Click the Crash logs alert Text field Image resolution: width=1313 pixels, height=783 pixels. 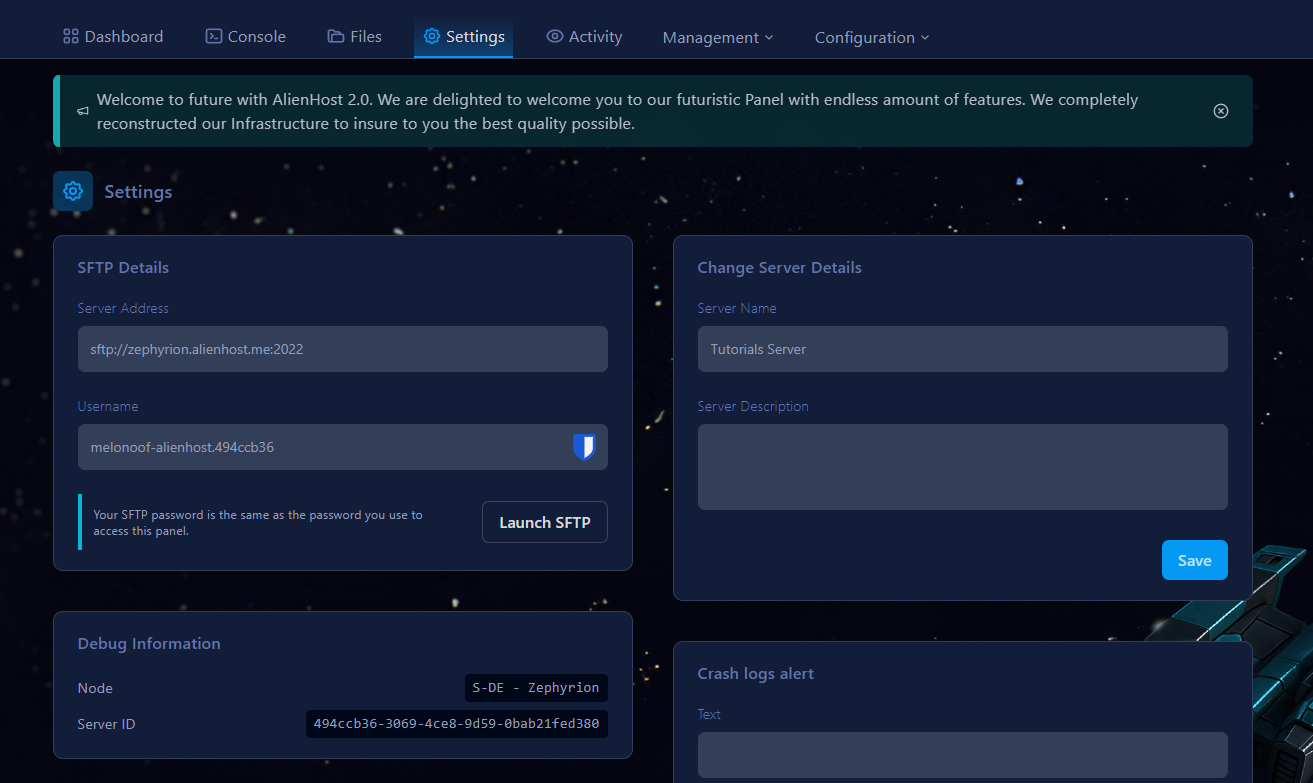coord(963,755)
